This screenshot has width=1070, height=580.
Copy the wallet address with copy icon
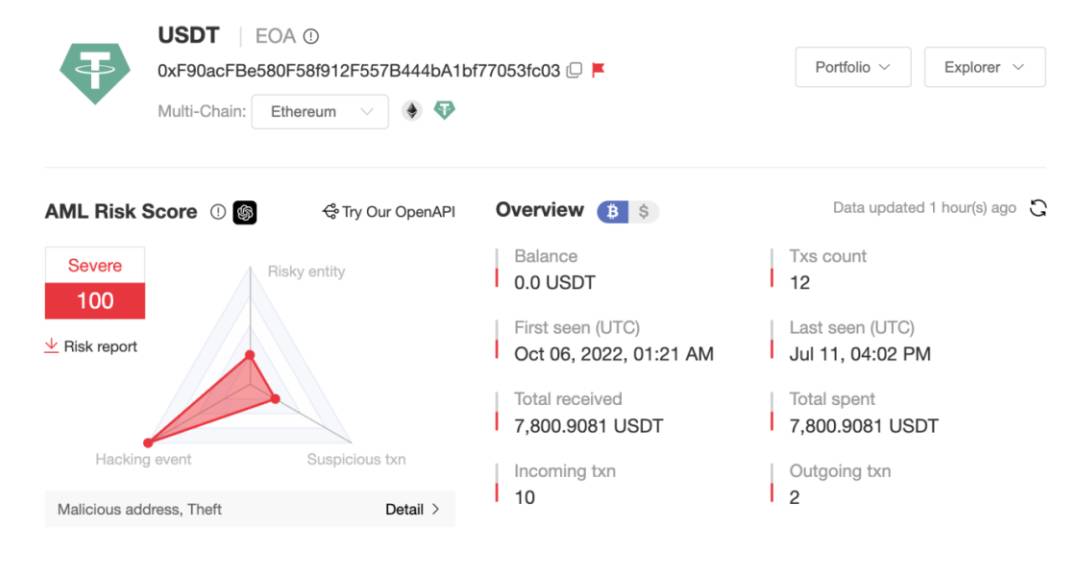pos(575,70)
